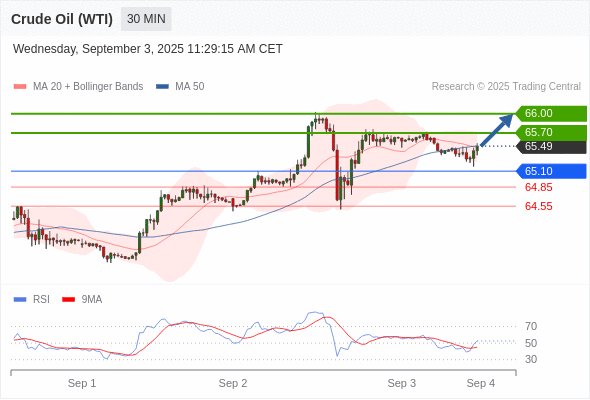The image size is (590, 400).
Task: Click the blue upward forecast arrow
Action: [497, 130]
